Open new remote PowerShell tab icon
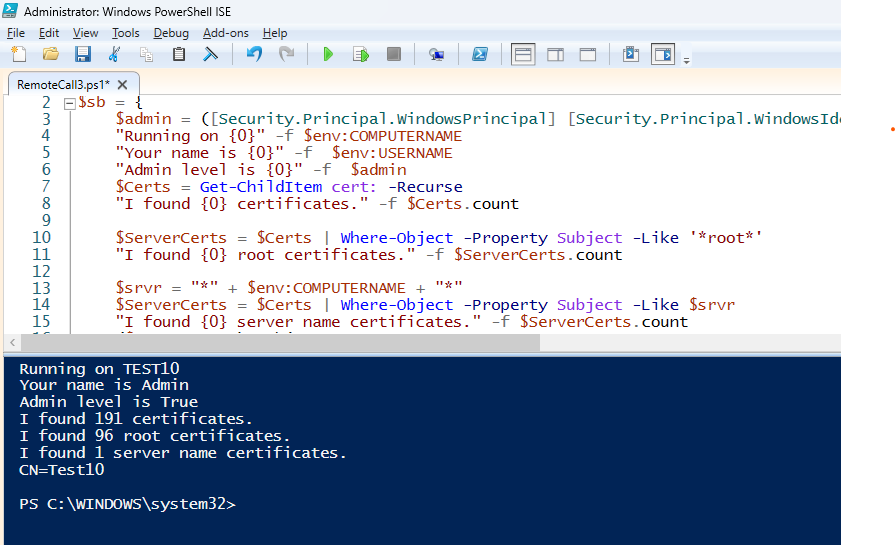 click(437, 54)
